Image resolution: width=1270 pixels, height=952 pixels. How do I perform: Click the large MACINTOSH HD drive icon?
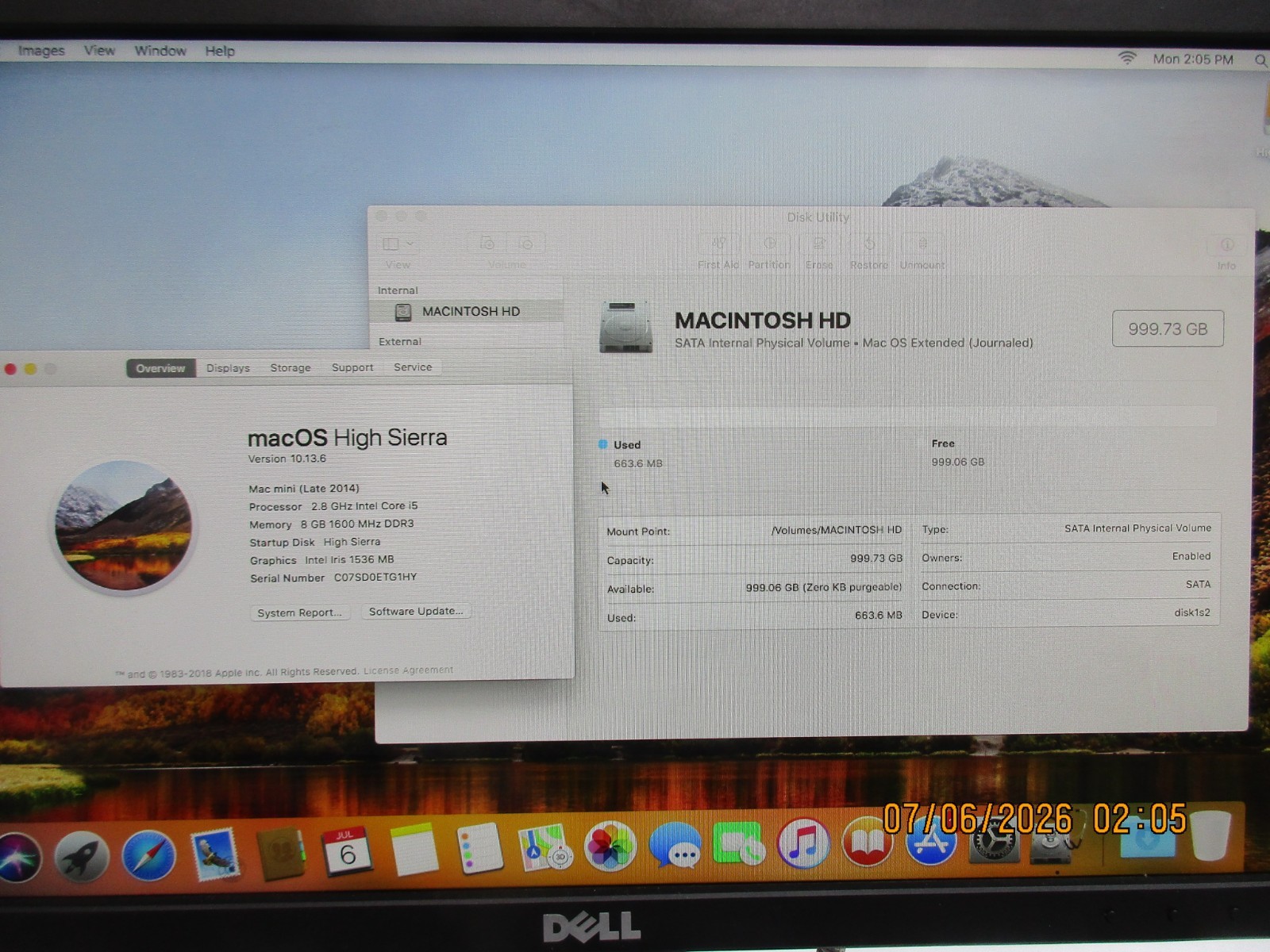click(x=625, y=327)
